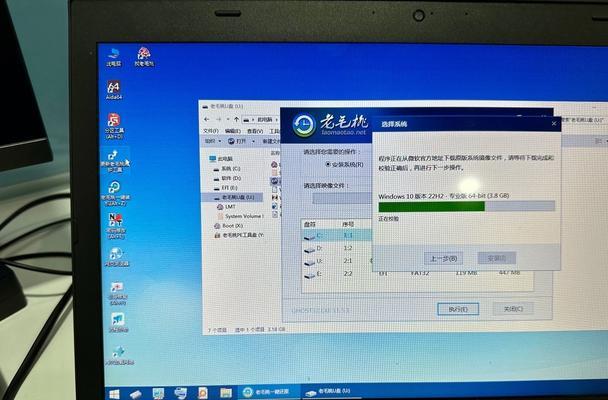Image resolution: width=608 pixels, height=400 pixels.
Task: Click the Explorer back arrow
Action: [x=207, y=119]
